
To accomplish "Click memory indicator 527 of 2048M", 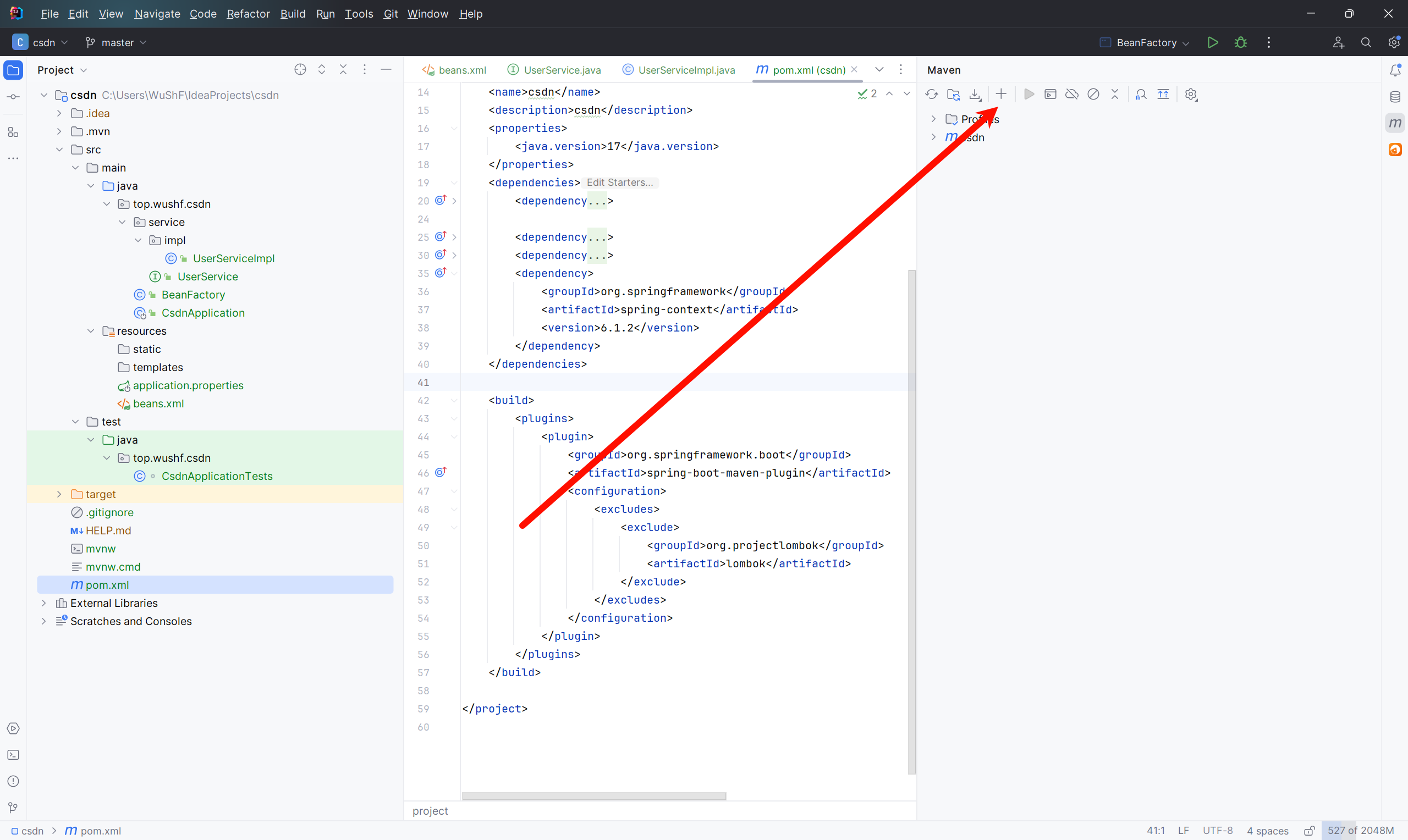I will tap(1361, 831).
